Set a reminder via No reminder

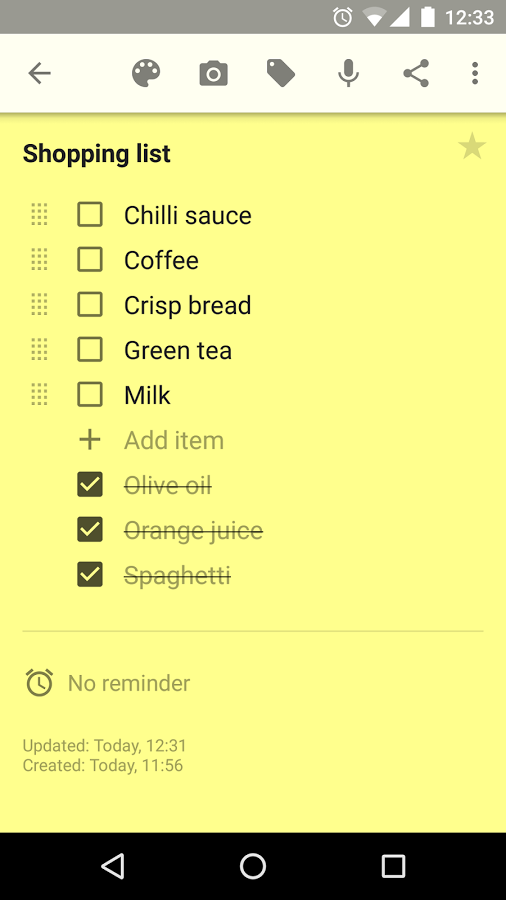point(129,683)
